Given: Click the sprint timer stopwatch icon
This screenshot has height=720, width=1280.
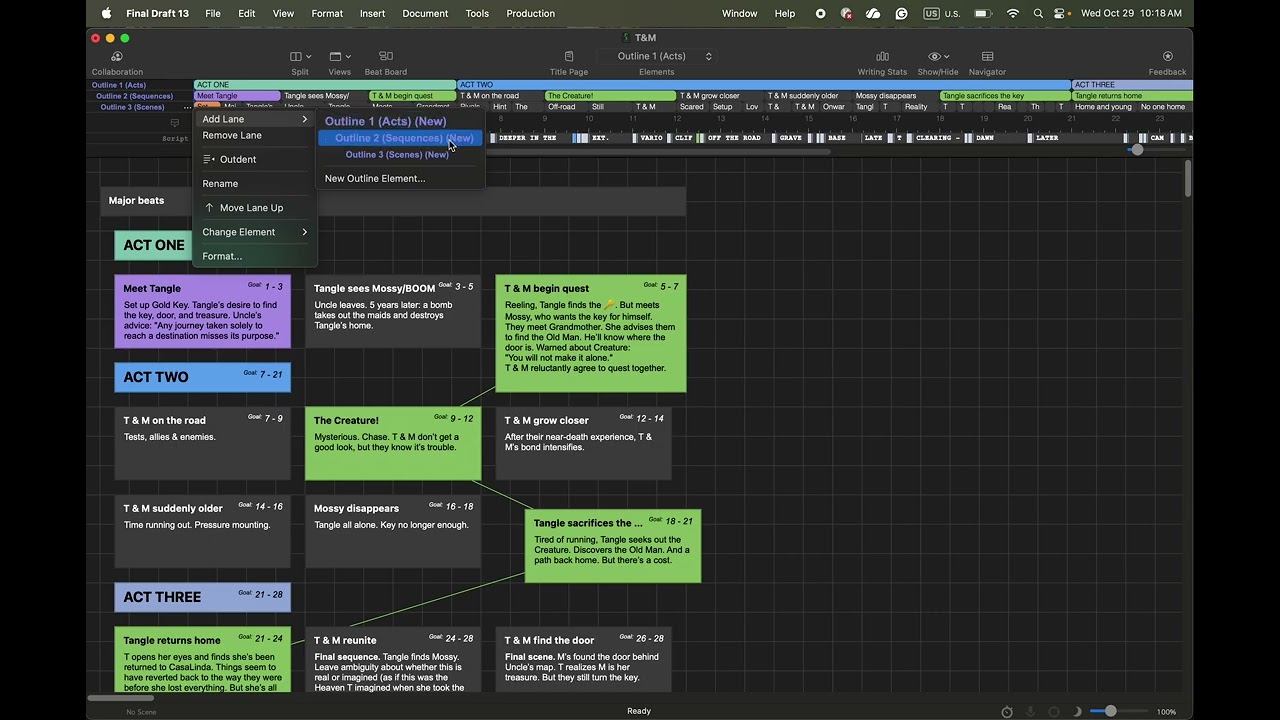Looking at the screenshot, I should pyautogui.click(x=1007, y=712).
